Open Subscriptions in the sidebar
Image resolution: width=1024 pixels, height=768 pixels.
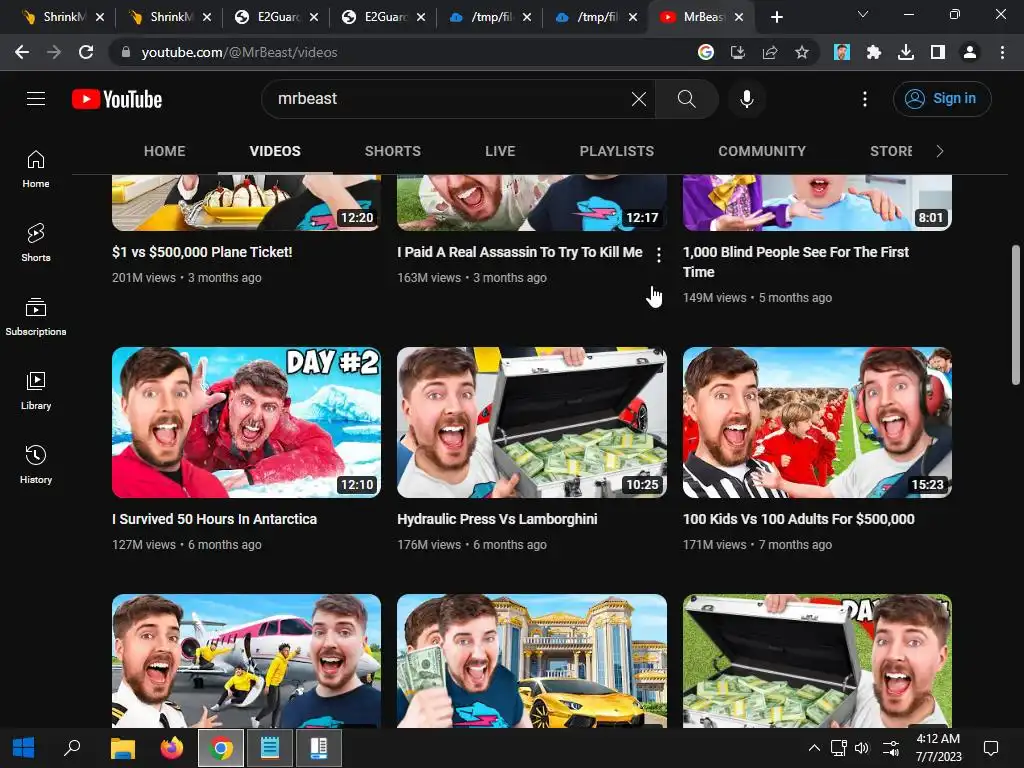(36, 317)
